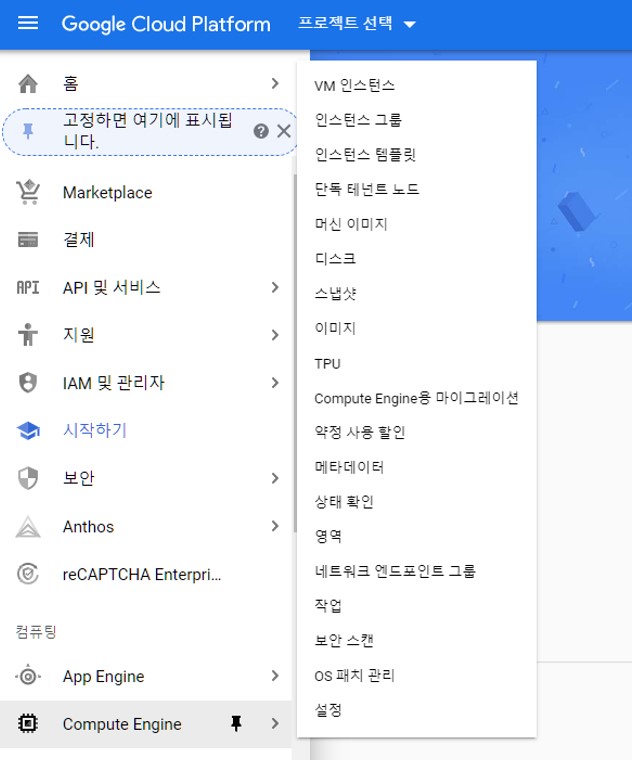Expand the Anthos submenu chevron
Screen dimensions: 632x760
[x=275, y=526]
